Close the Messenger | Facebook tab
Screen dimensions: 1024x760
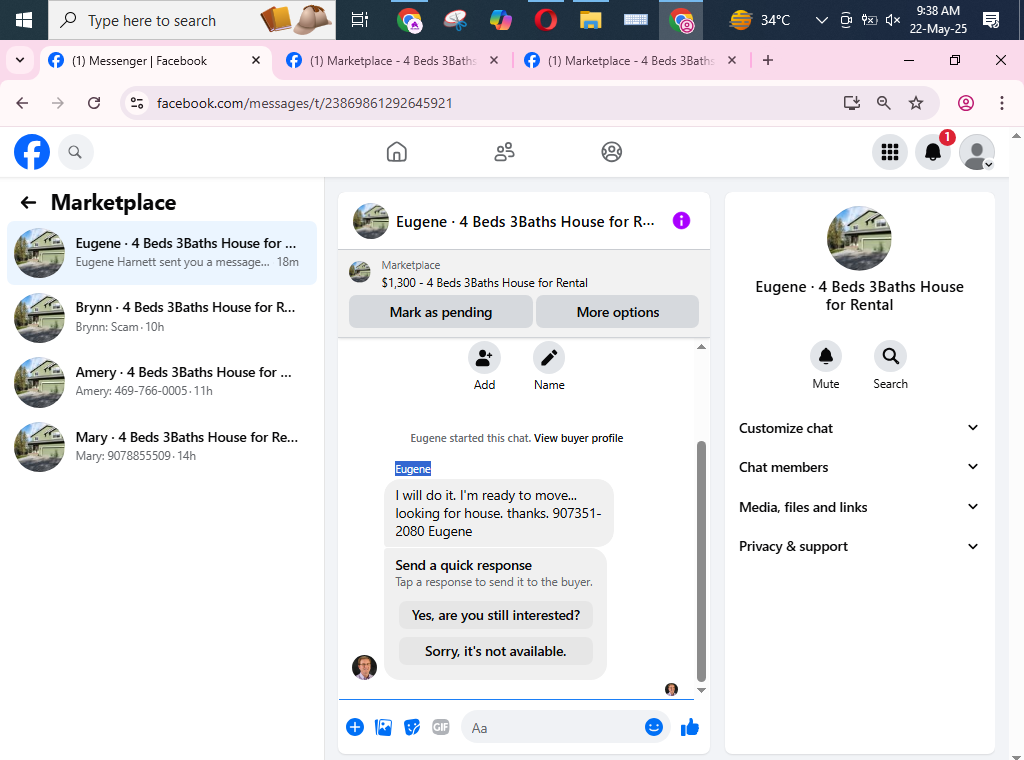(256, 60)
